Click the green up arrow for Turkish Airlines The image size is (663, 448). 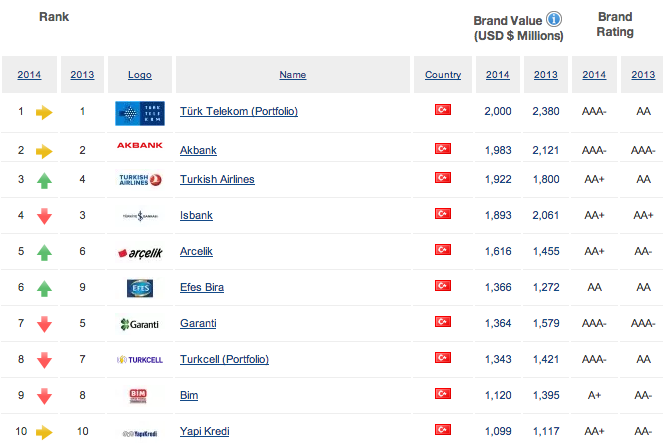pyautogui.click(x=44, y=180)
